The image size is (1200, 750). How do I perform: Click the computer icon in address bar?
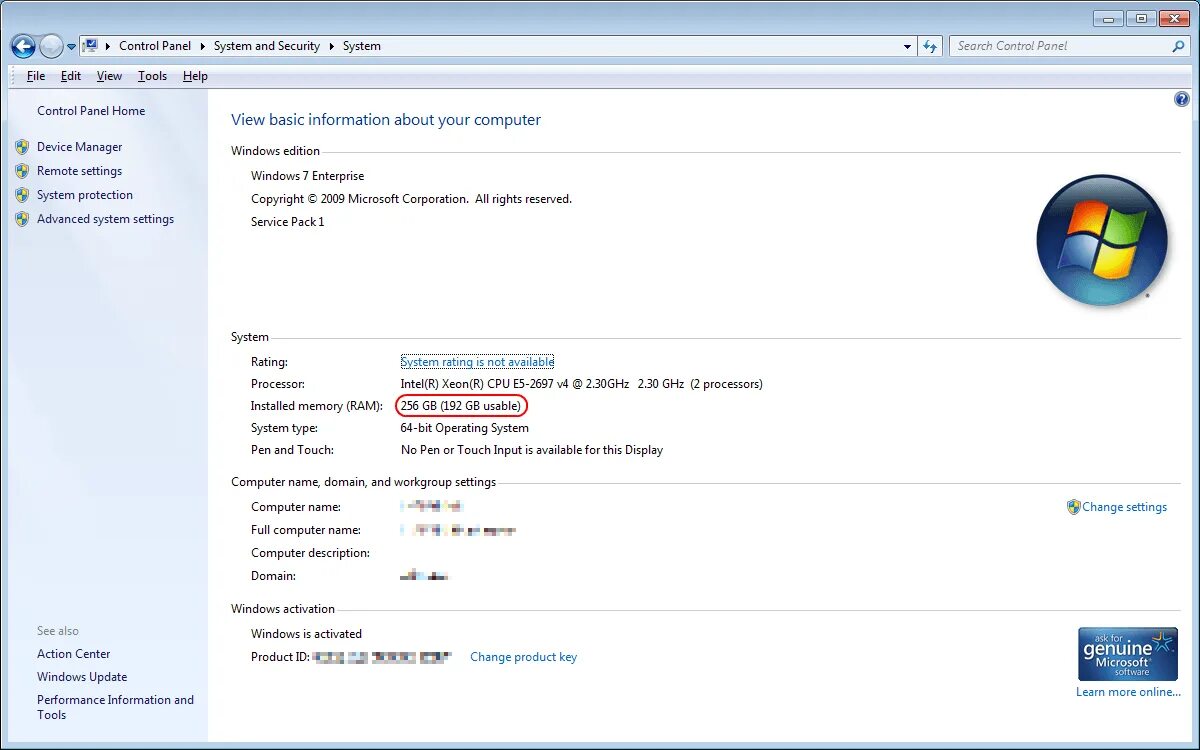tap(90, 46)
